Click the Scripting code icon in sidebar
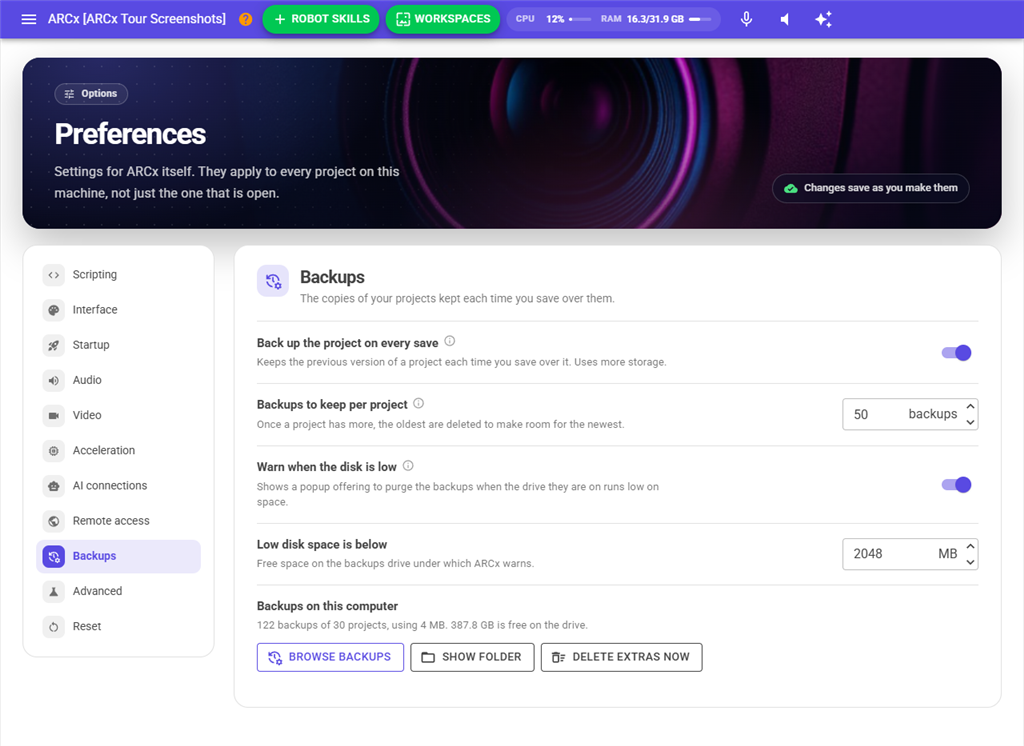The height and width of the screenshot is (746, 1024). pos(54,275)
